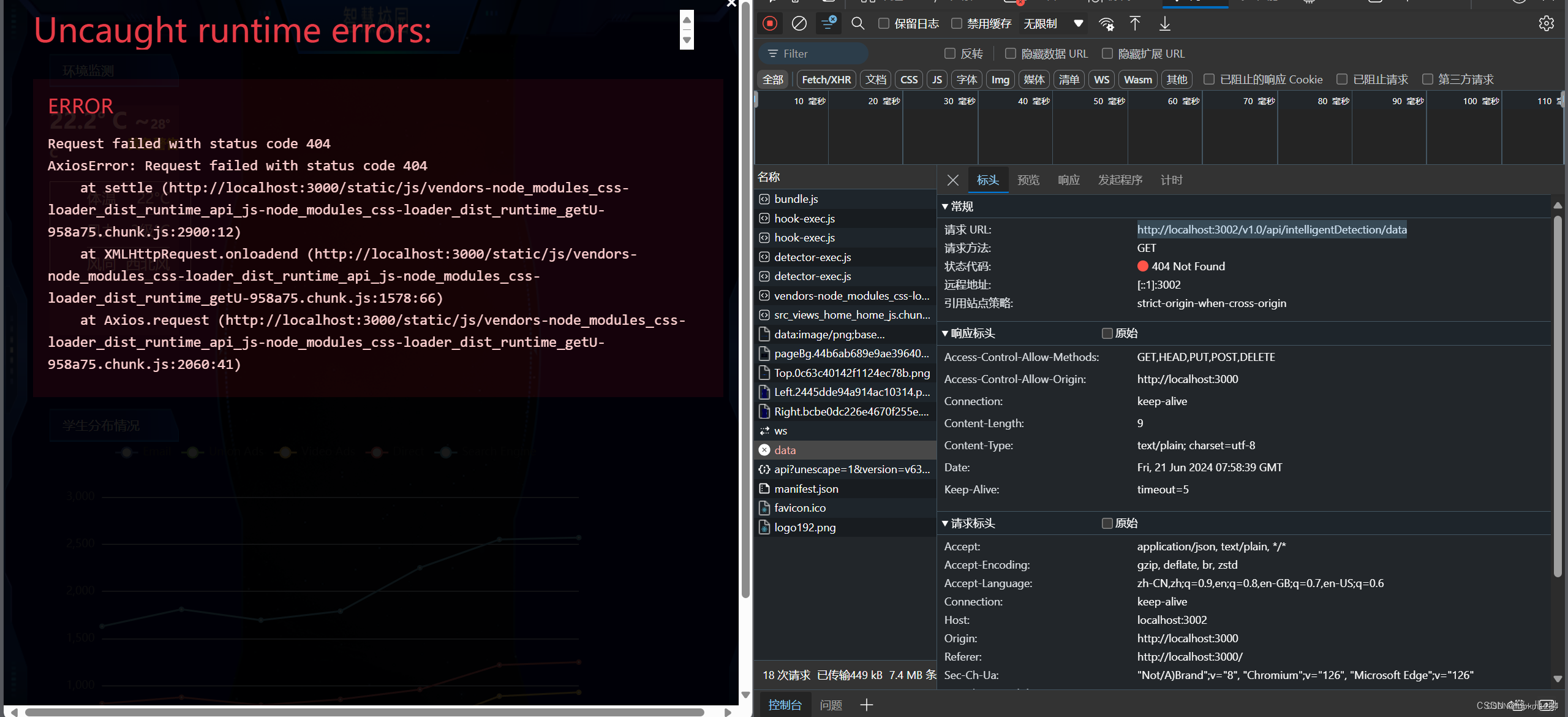Open network search magnifier
This screenshot has width=1568, height=717.
(858, 23)
